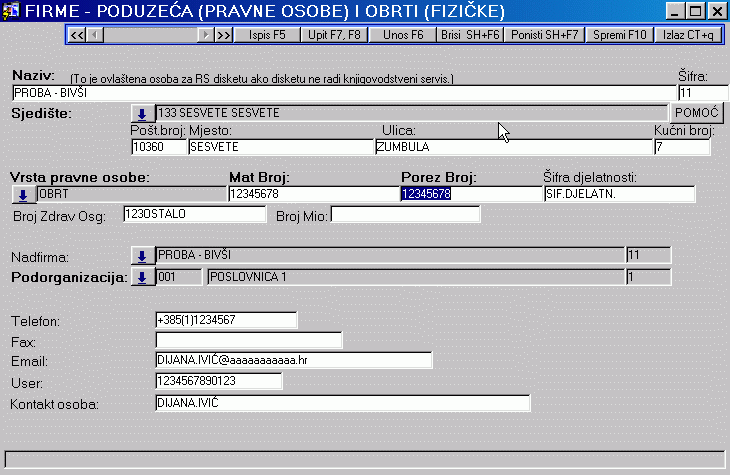Image resolution: width=730 pixels, height=475 pixels.
Task: Click Spremi F10 save button
Action: tap(620, 35)
